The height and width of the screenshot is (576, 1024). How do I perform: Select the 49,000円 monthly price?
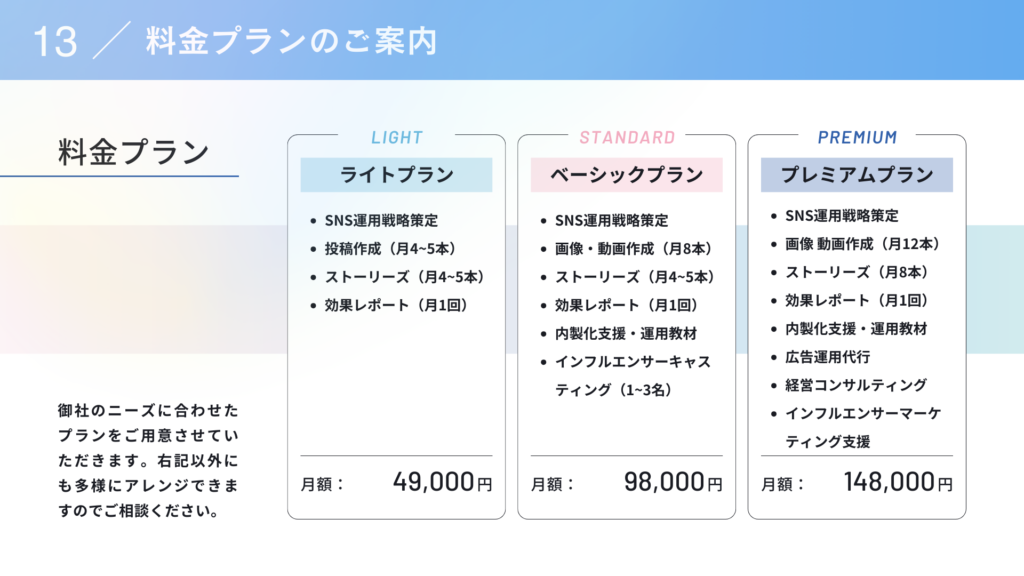point(442,483)
